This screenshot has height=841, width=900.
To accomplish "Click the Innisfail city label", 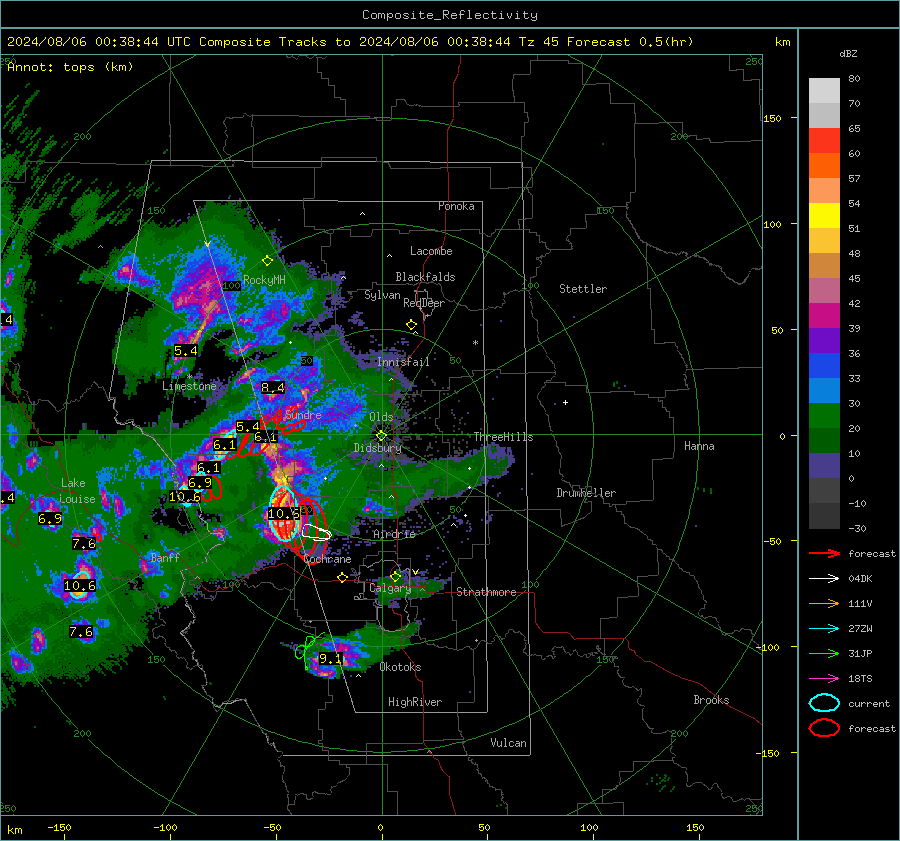I will pos(403,362).
